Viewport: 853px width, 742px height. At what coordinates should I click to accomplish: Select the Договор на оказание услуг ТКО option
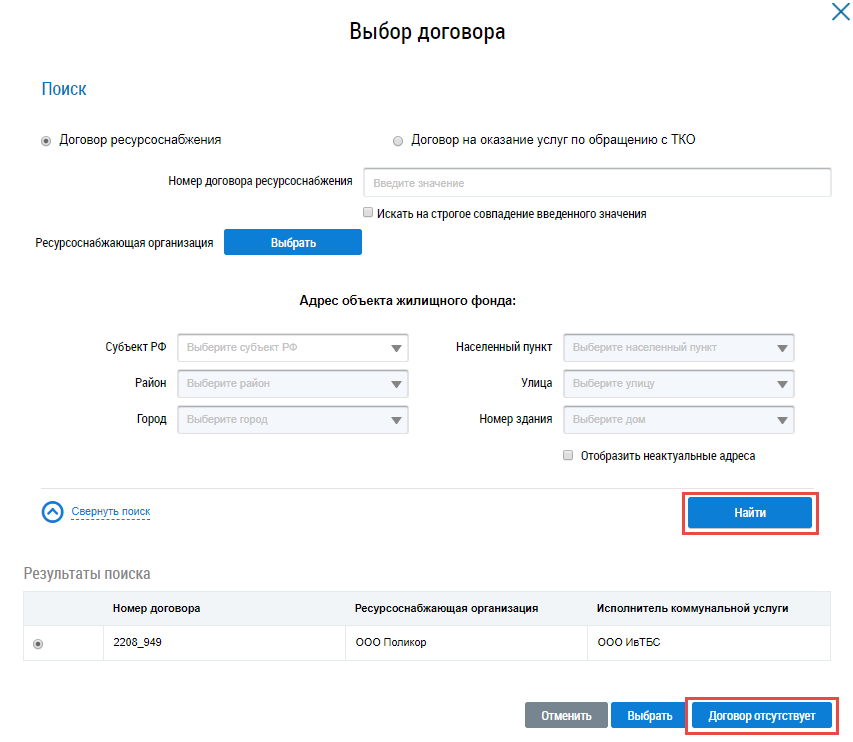[x=398, y=141]
